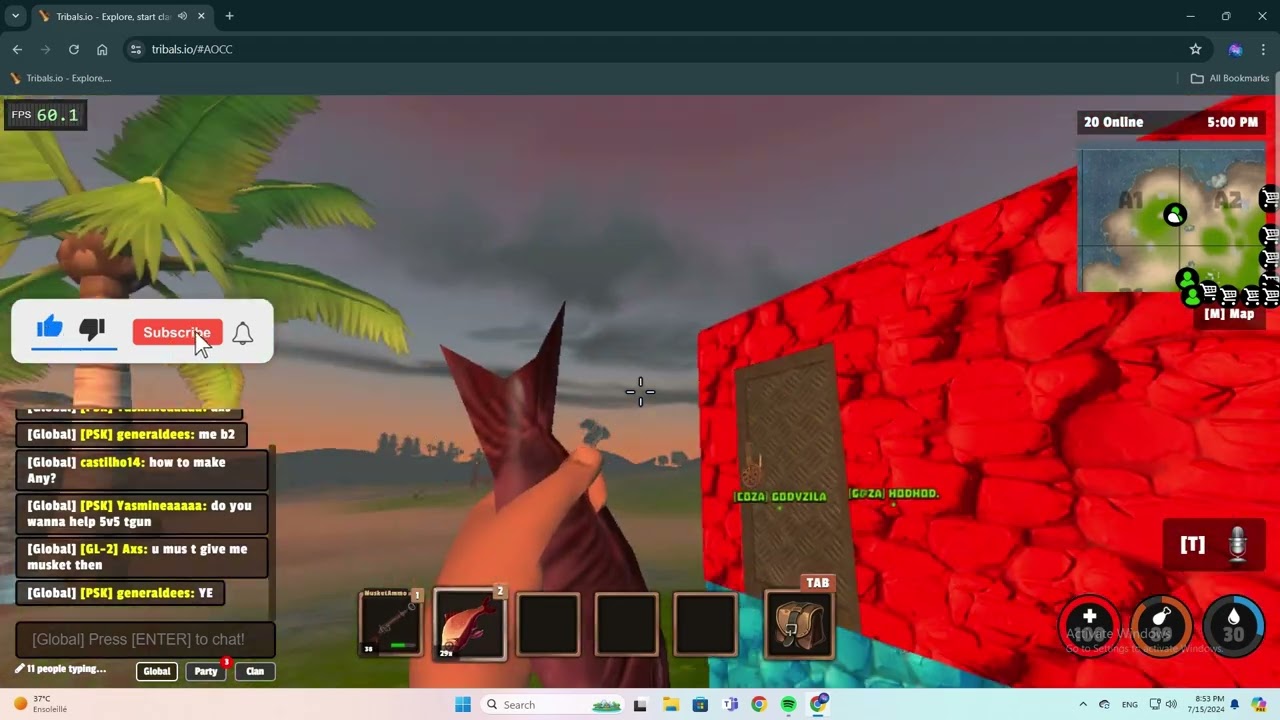1280x720 pixels.
Task: Open File Explorer from the taskbar
Action: point(670,705)
